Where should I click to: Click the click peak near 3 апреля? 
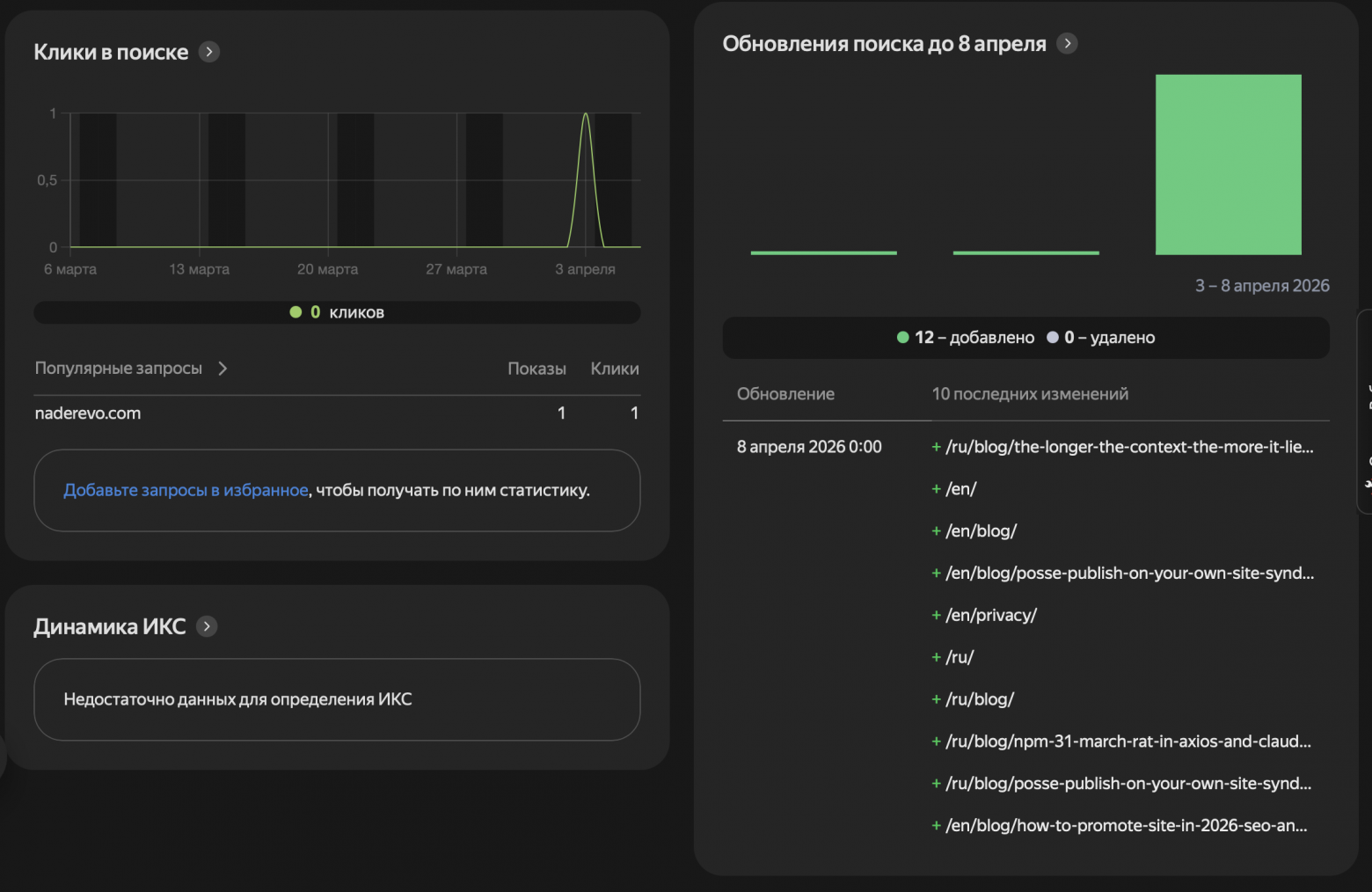pyautogui.click(x=586, y=114)
